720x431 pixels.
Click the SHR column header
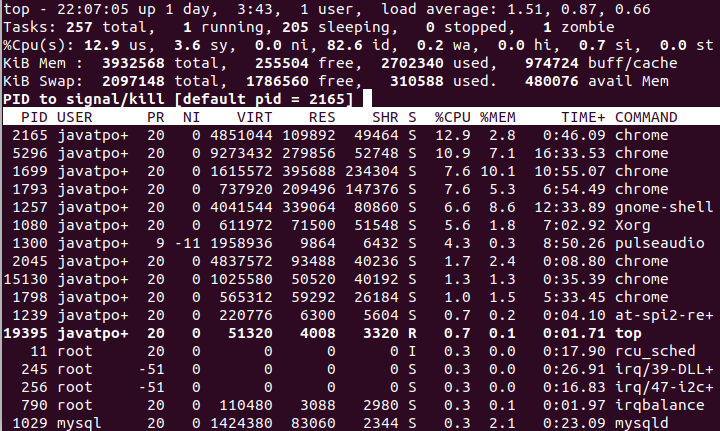click(385, 118)
